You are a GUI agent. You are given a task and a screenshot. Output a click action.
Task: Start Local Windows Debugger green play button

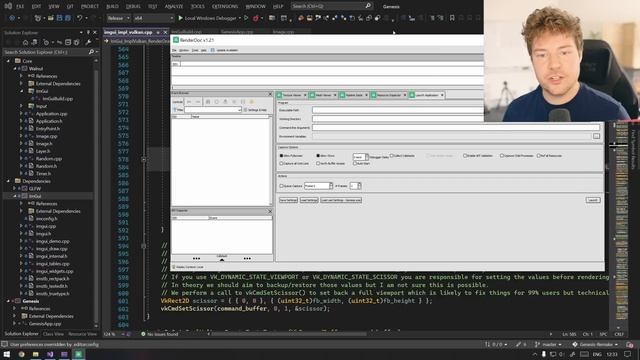pos(180,18)
